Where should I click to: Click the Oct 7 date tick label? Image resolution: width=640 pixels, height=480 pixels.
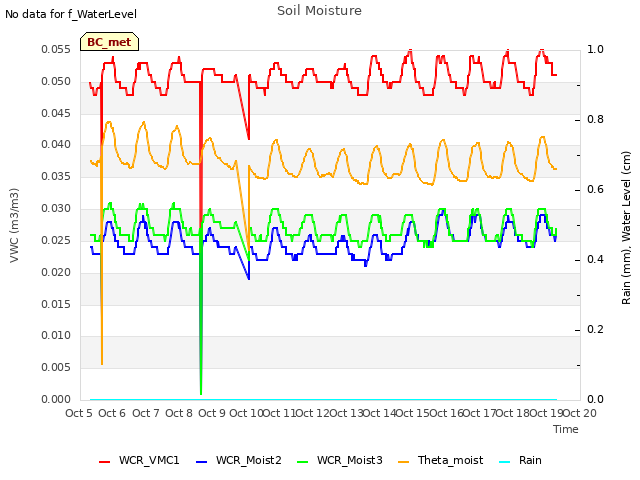pos(146,413)
